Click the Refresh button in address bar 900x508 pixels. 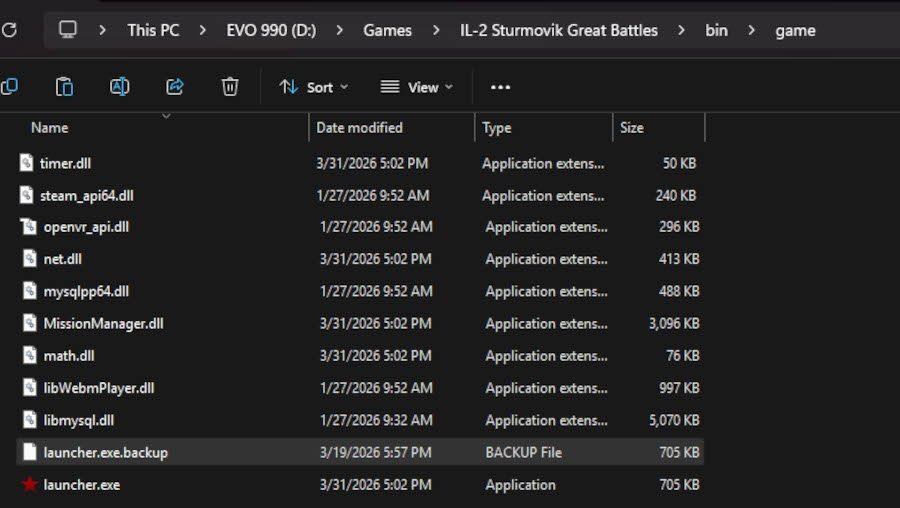9,30
